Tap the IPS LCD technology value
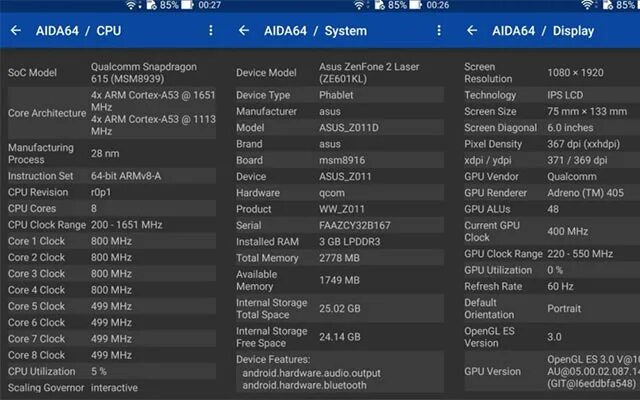This screenshot has height=400, width=640. [565, 95]
